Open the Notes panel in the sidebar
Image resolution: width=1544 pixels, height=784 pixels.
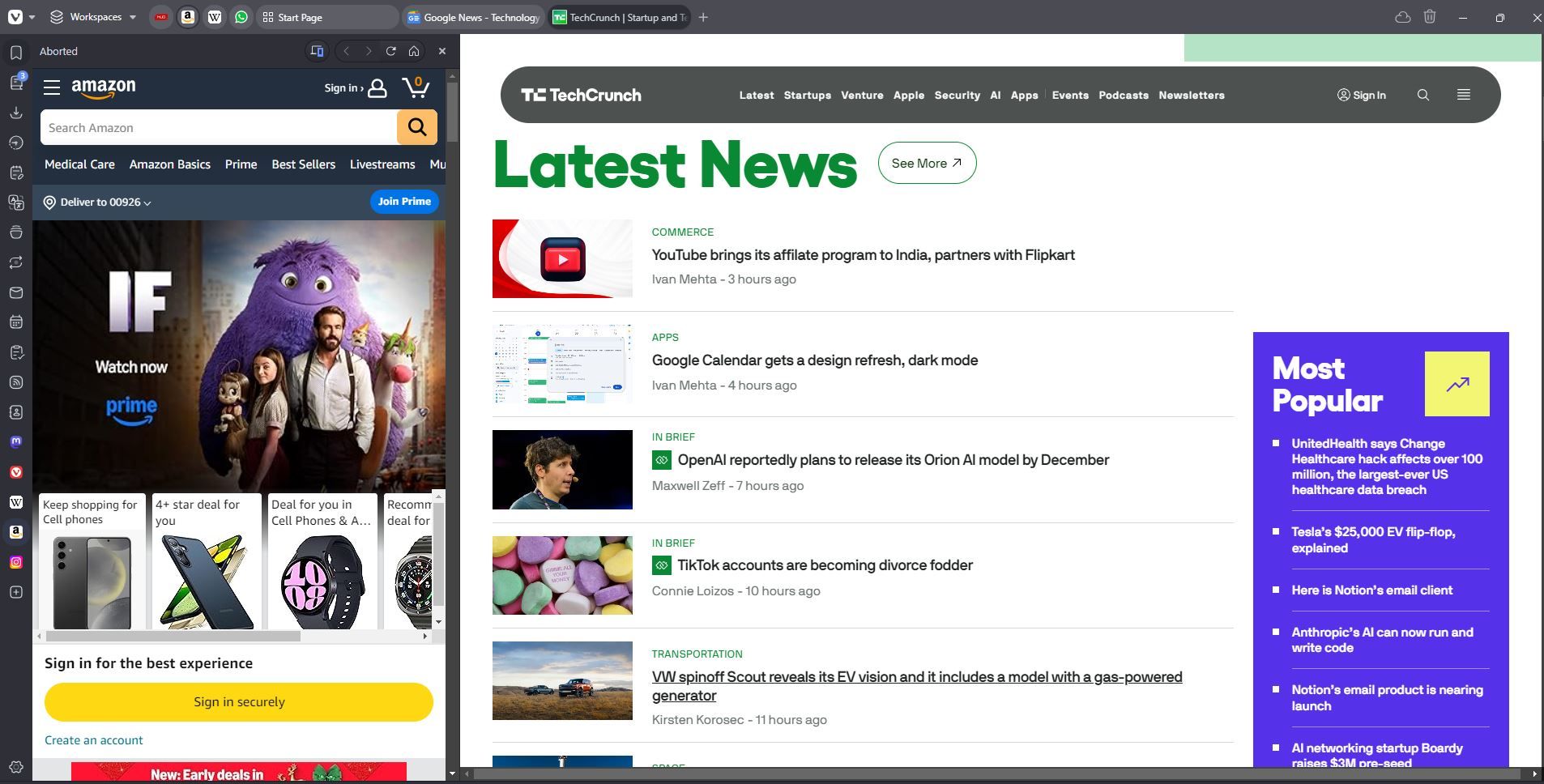click(x=15, y=173)
